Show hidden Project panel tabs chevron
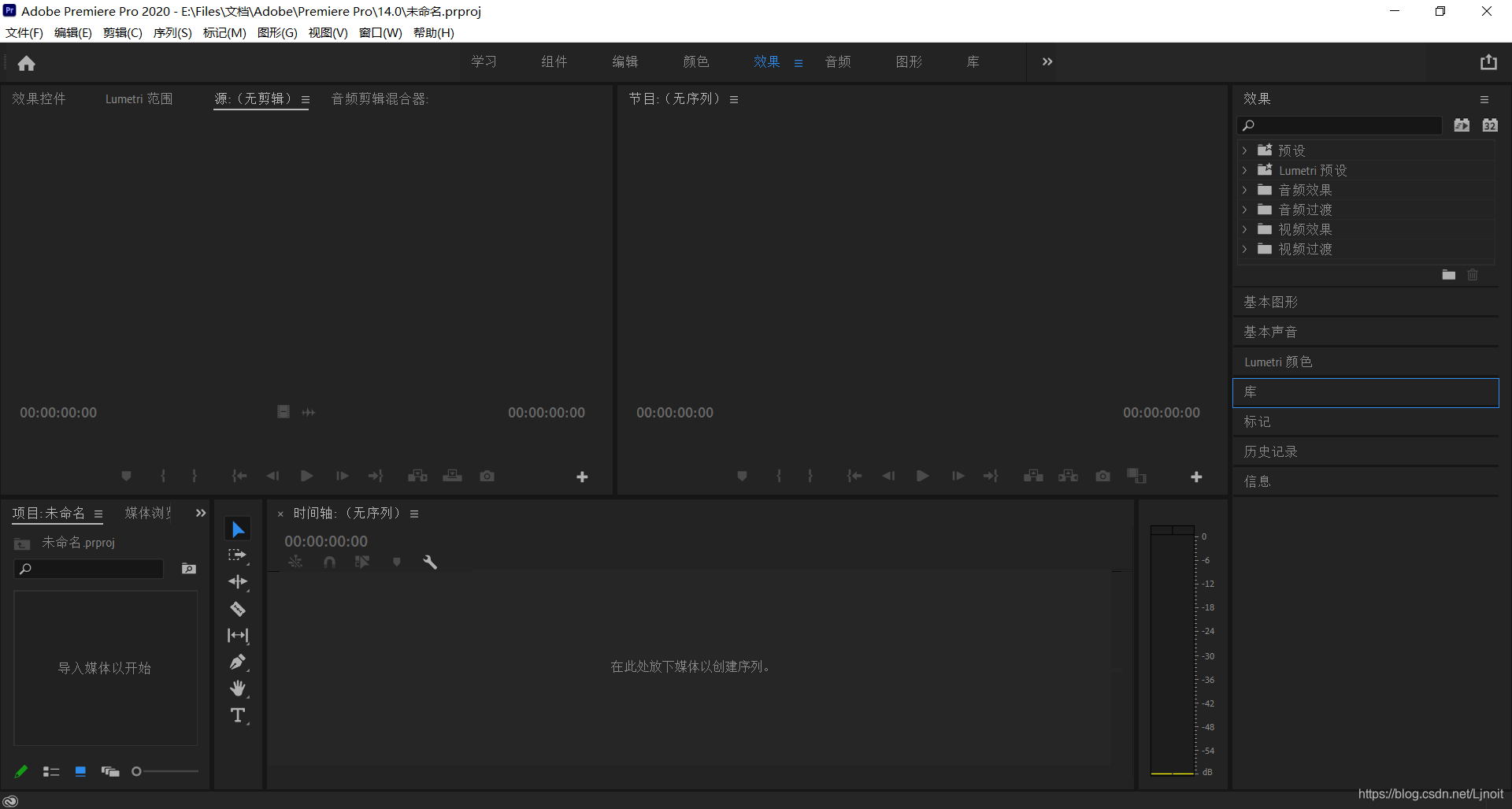1512x809 pixels. click(x=201, y=513)
